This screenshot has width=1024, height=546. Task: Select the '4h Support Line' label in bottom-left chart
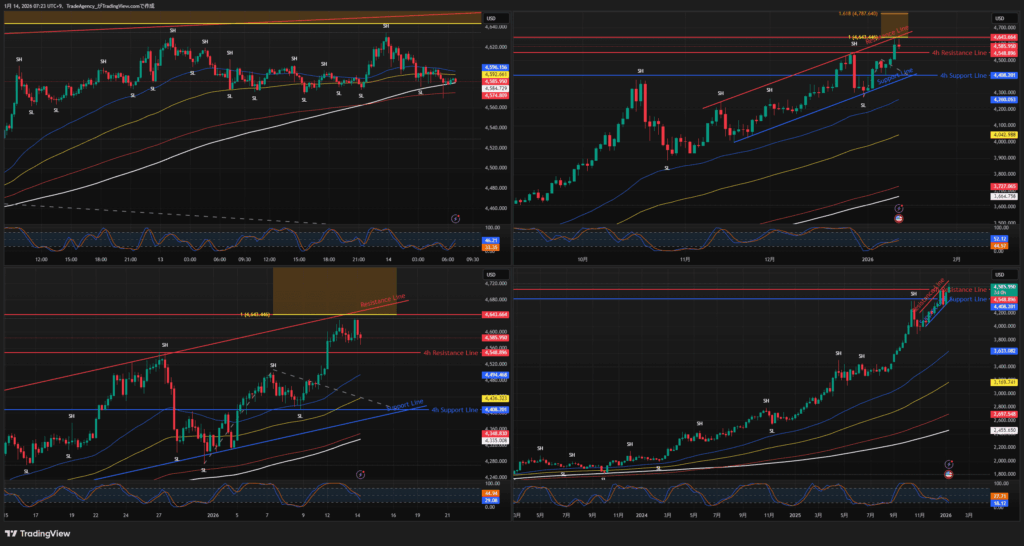pos(454,410)
